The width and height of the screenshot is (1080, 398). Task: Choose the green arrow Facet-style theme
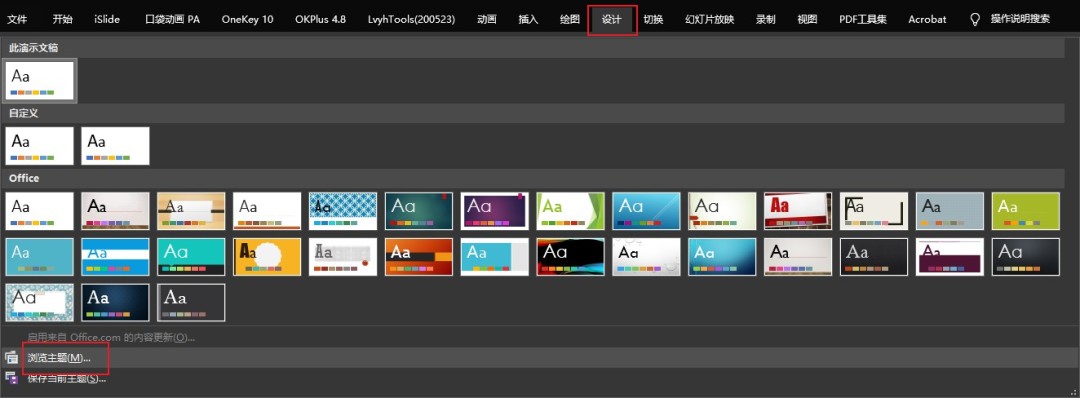click(570, 211)
